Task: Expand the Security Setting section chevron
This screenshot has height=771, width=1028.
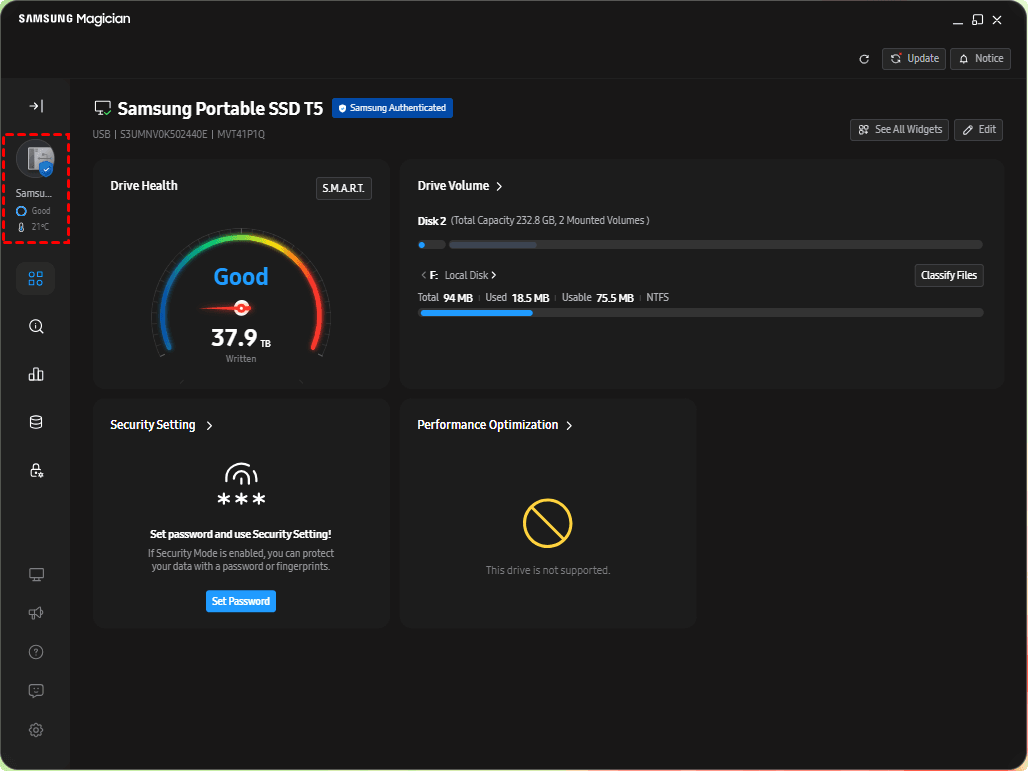Action: point(209,426)
